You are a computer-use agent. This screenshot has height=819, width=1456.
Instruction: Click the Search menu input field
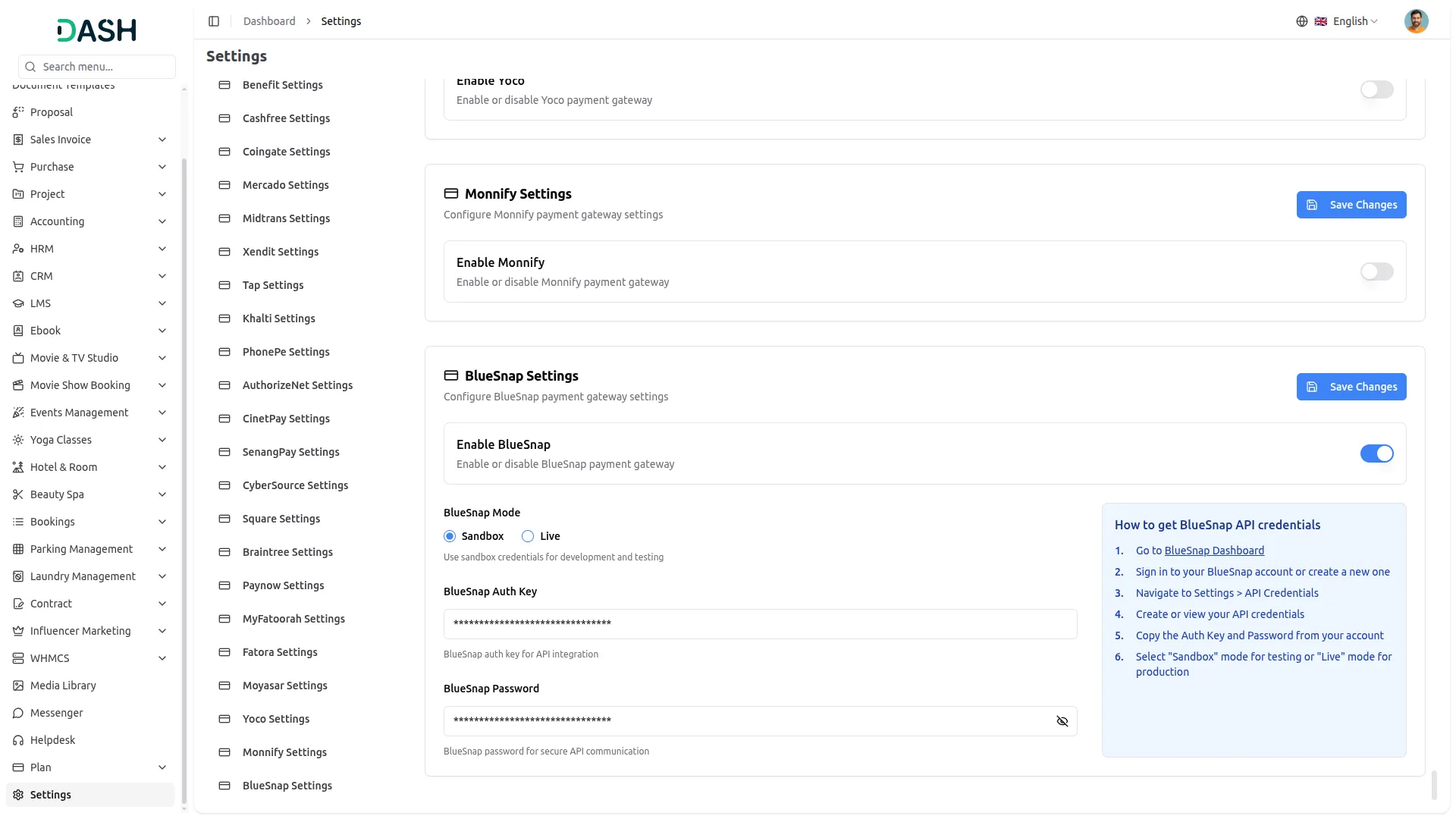[x=97, y=67]
